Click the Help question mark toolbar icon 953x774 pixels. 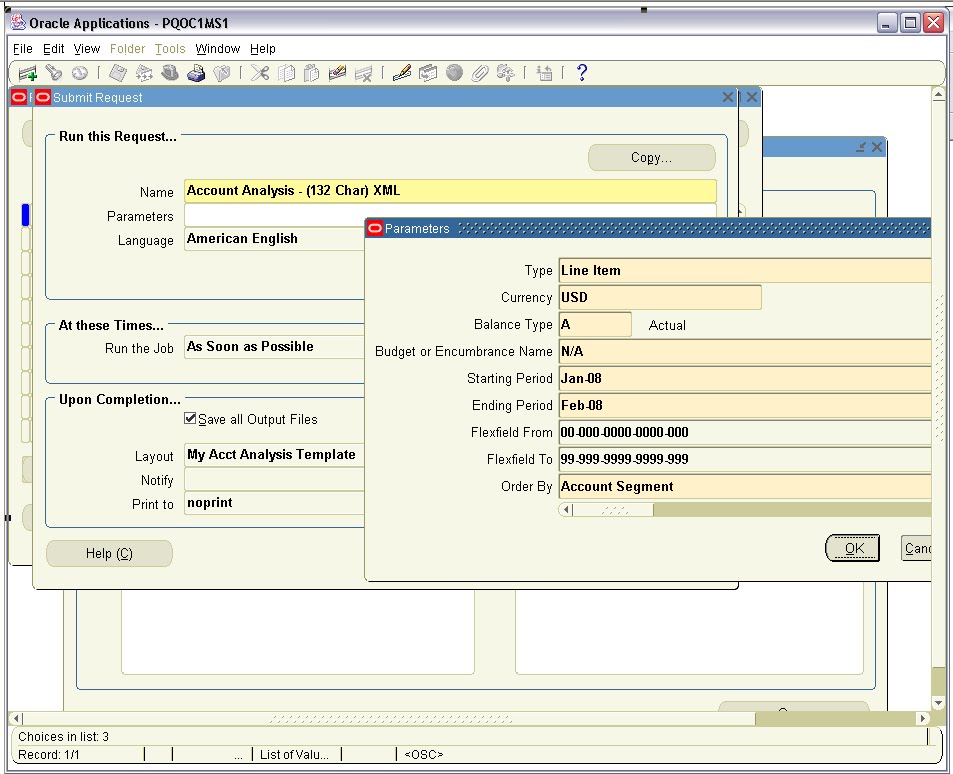[x=581, y=72]
